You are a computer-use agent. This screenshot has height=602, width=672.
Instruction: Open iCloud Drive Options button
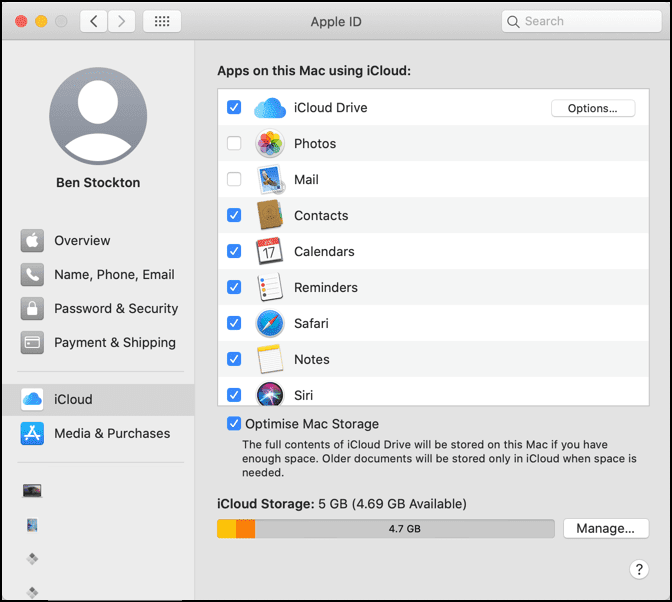pyautogui.click(x=593, y=108)
